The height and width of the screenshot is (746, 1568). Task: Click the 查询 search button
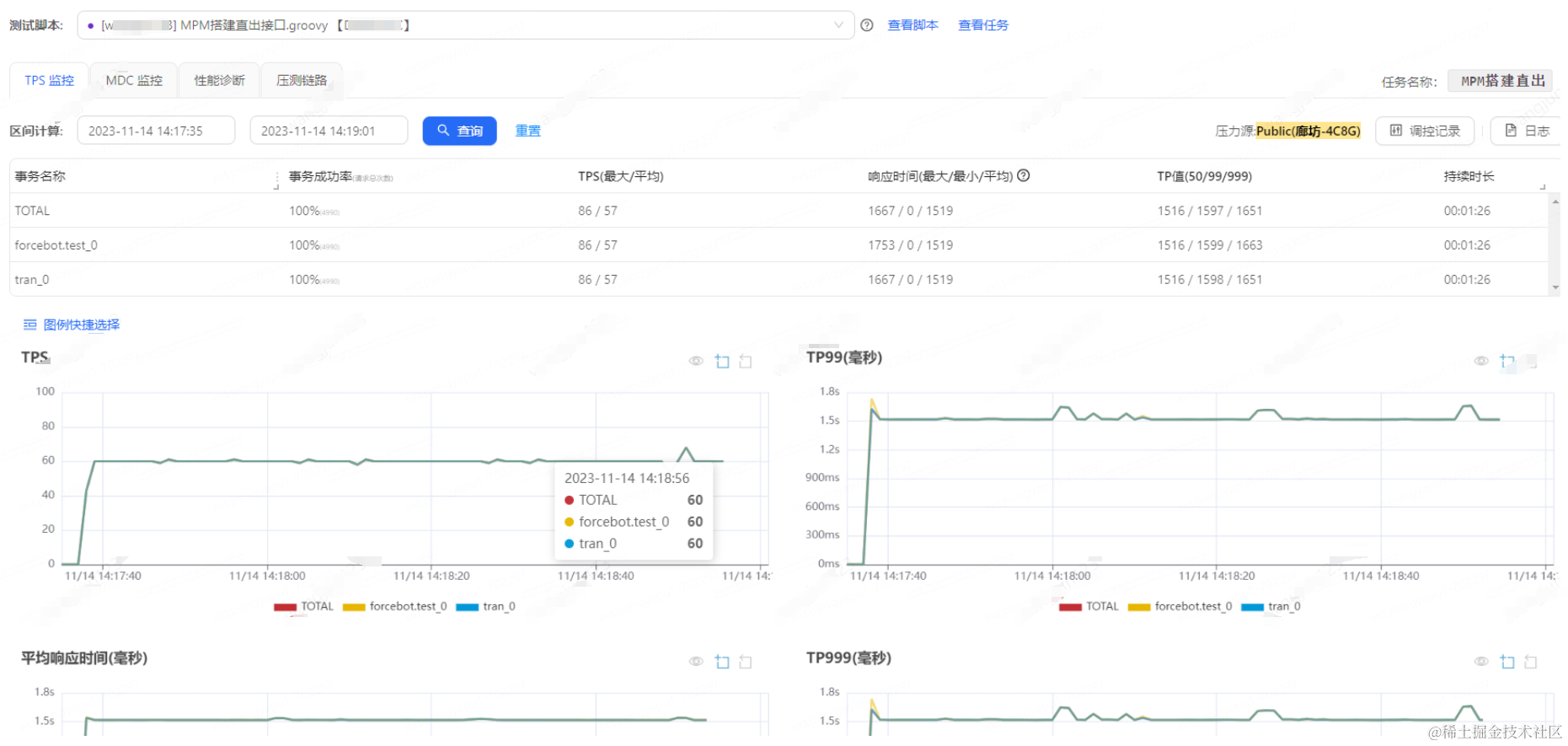(459, 131)
